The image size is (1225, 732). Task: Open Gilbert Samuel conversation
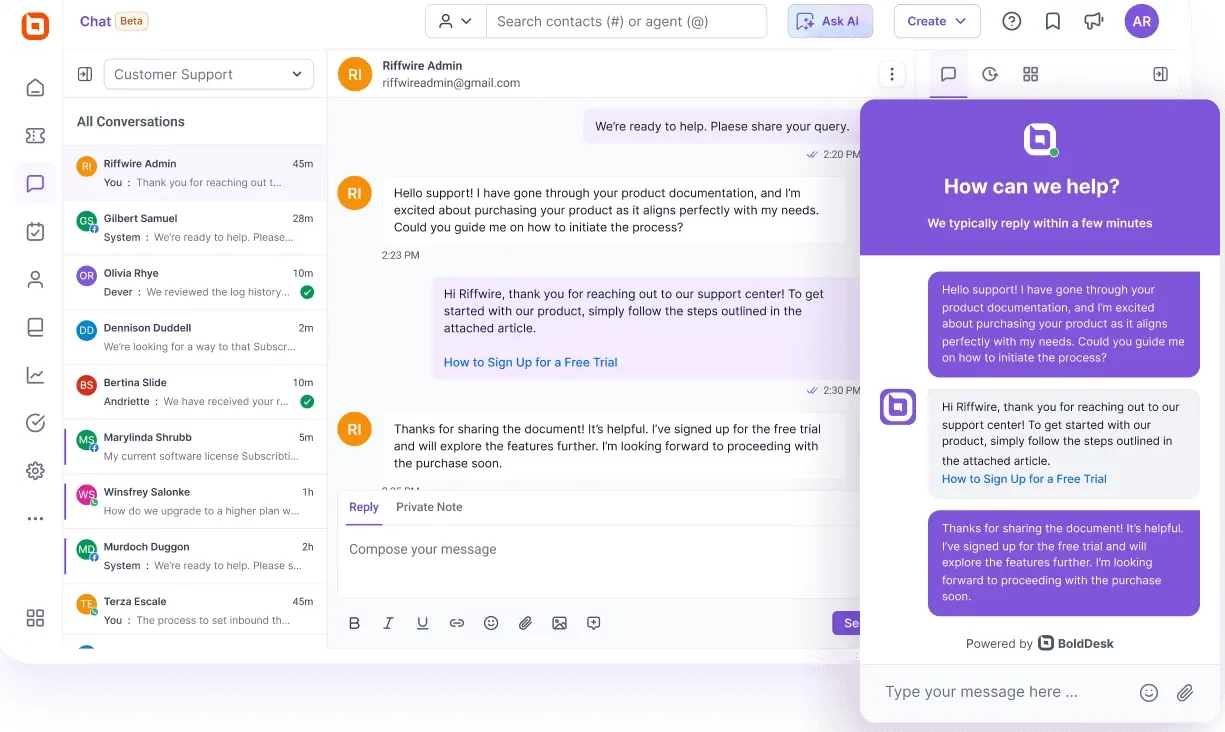coord(195,228)
